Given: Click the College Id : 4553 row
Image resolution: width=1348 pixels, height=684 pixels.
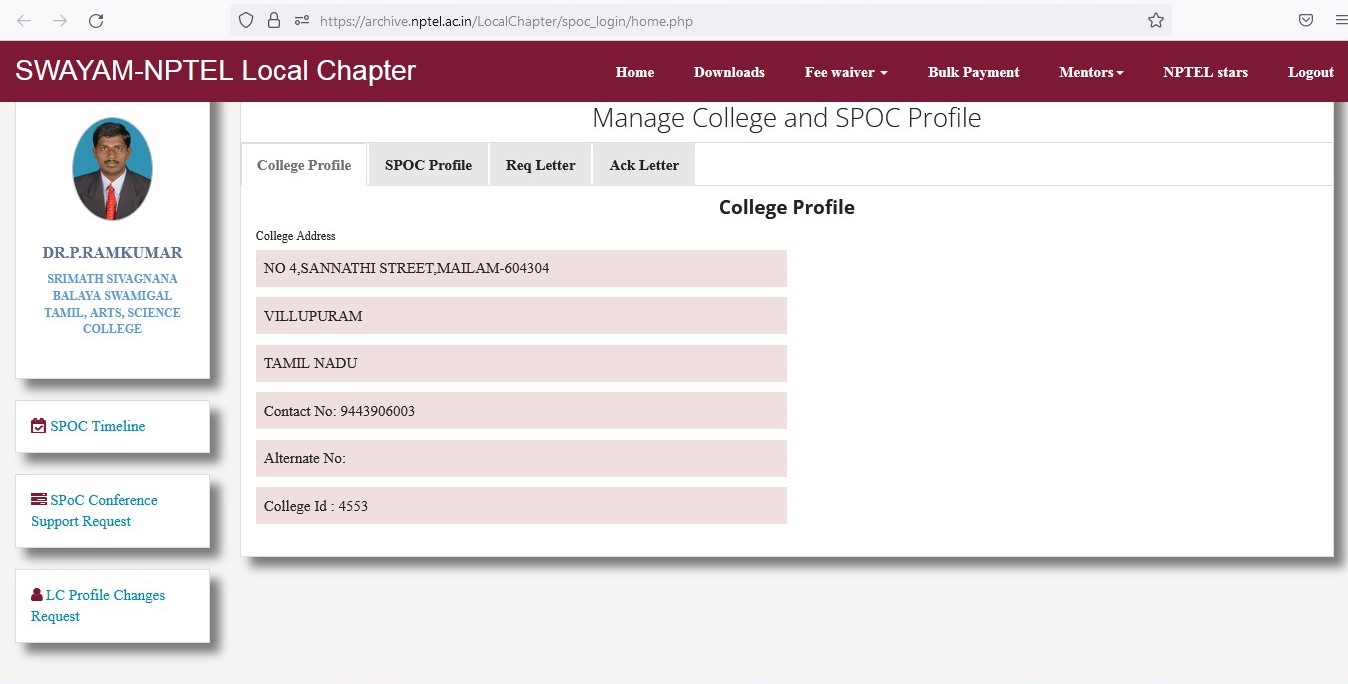Looking at the screenshot, I should [521, 506].
